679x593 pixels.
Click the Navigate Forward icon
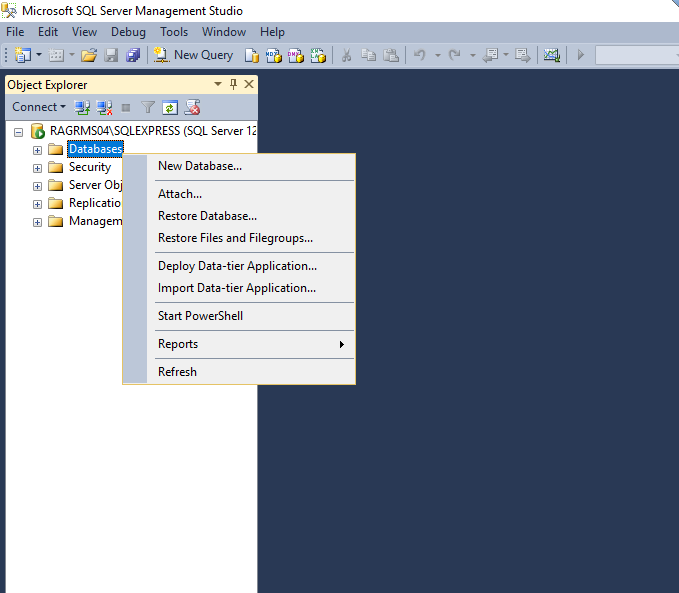(523, 55)
